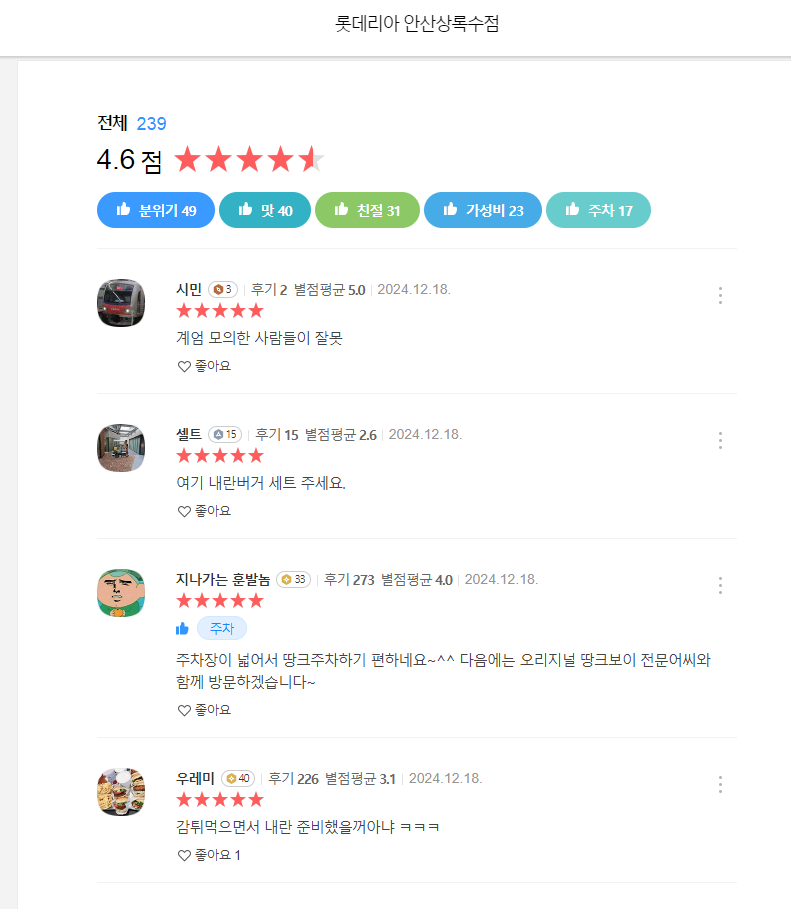Open 셀트's profile thumbnail

click(x=121, y=448)
